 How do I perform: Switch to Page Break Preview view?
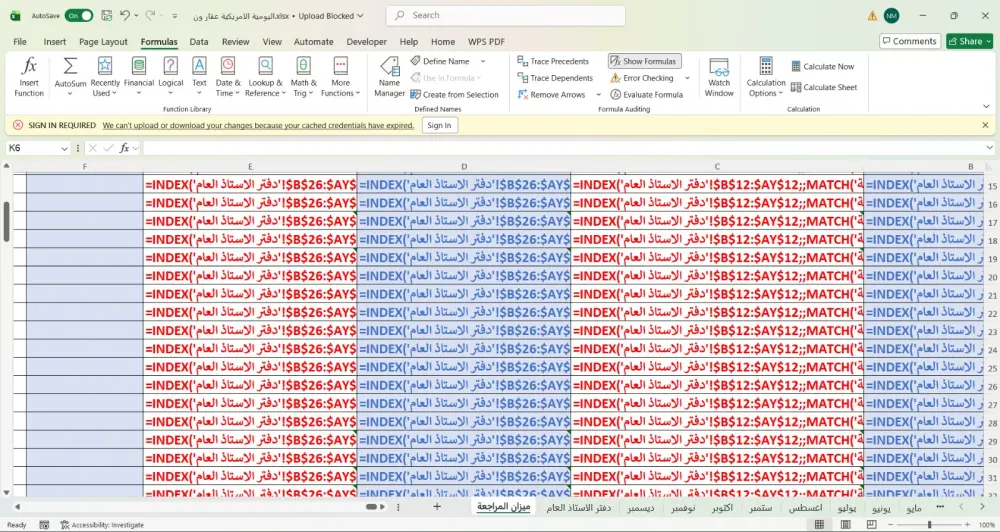(x=871, y=524)
